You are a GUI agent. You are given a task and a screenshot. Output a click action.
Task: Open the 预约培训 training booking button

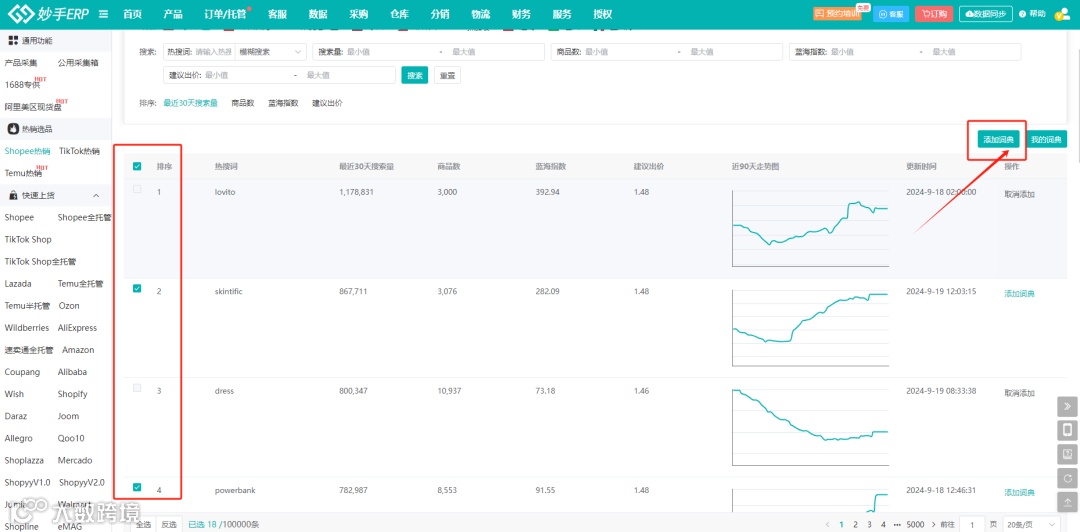(837, 14)
